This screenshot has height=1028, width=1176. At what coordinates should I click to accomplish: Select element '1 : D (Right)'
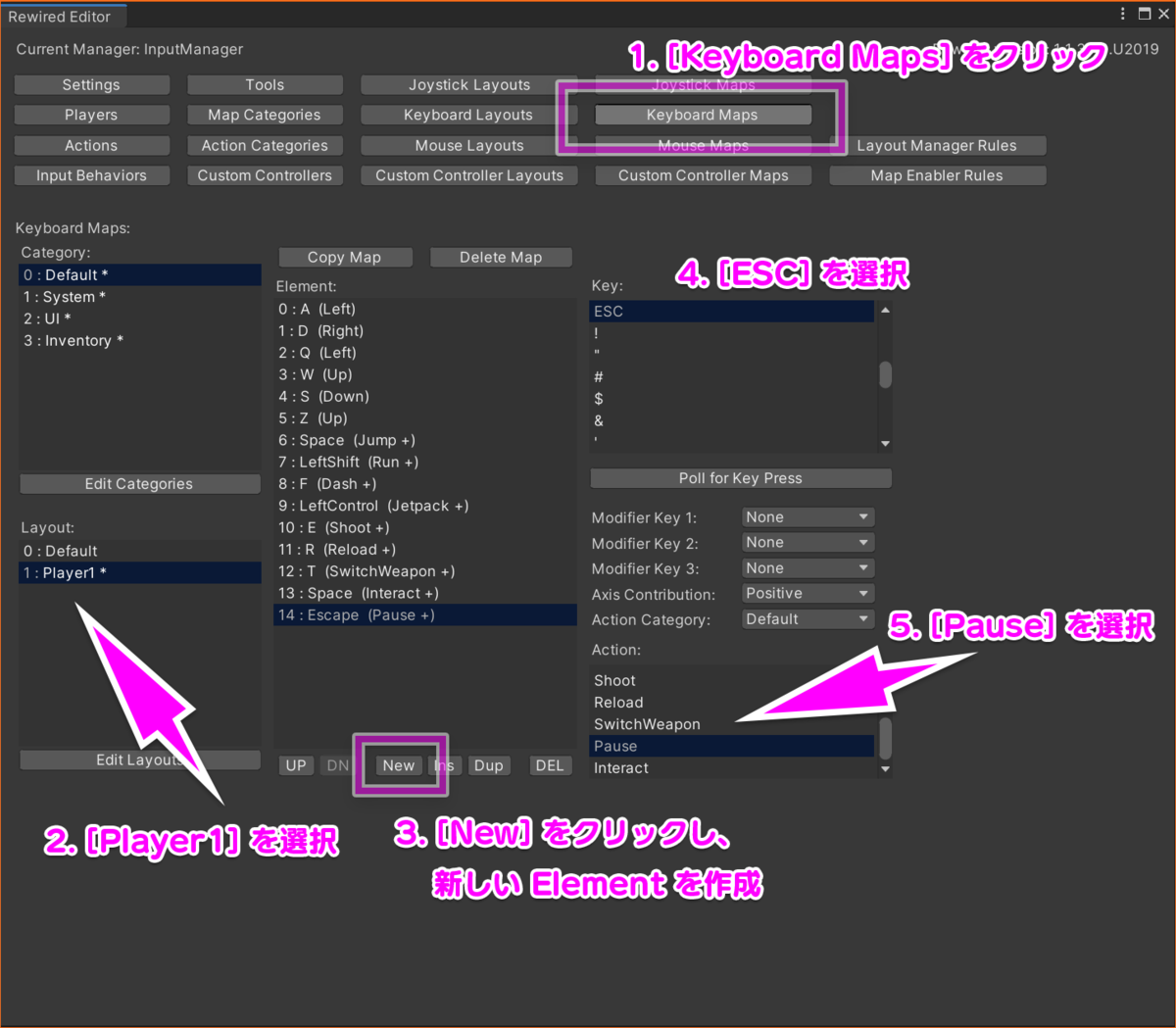click(x=425, y=331)
